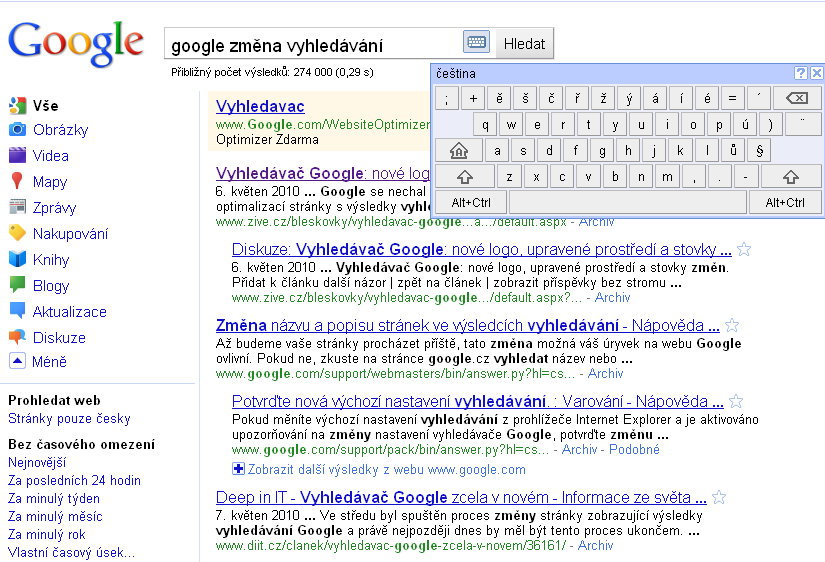825x562 pixels.
Task: Open the Deep in IT result link
Action: 461,497
